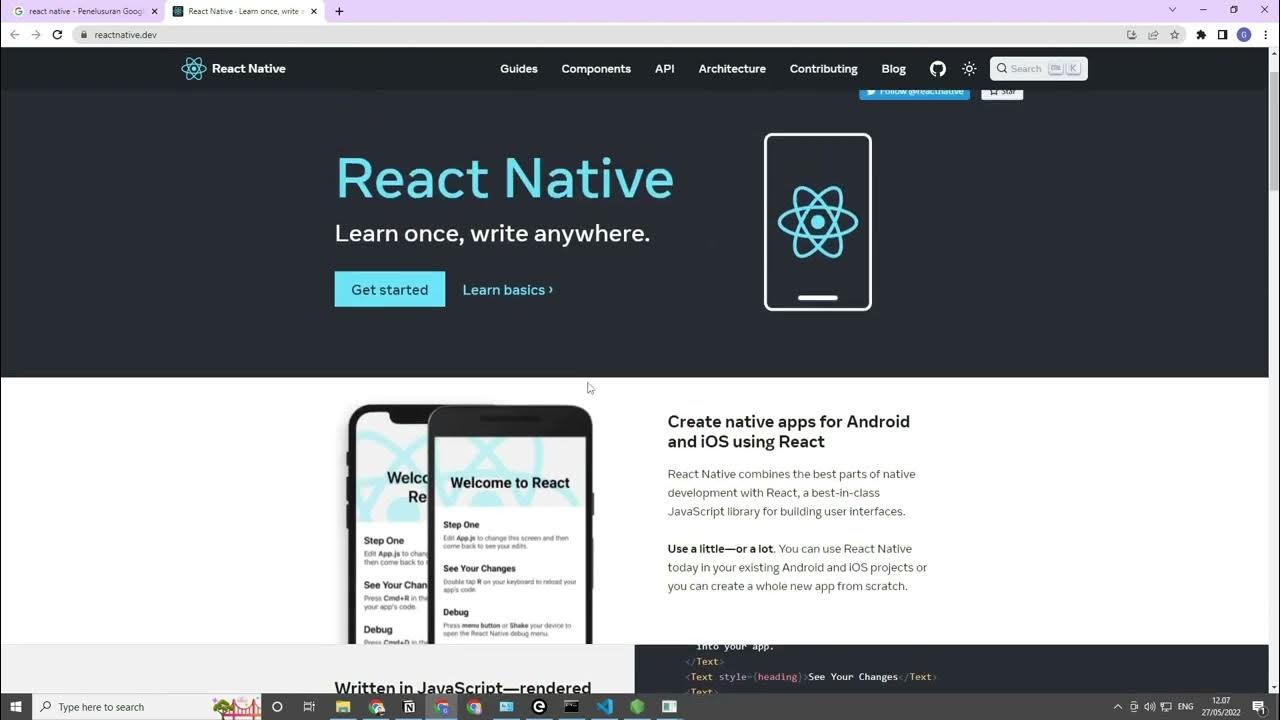Open the Contributing menu item

point(824,69)
